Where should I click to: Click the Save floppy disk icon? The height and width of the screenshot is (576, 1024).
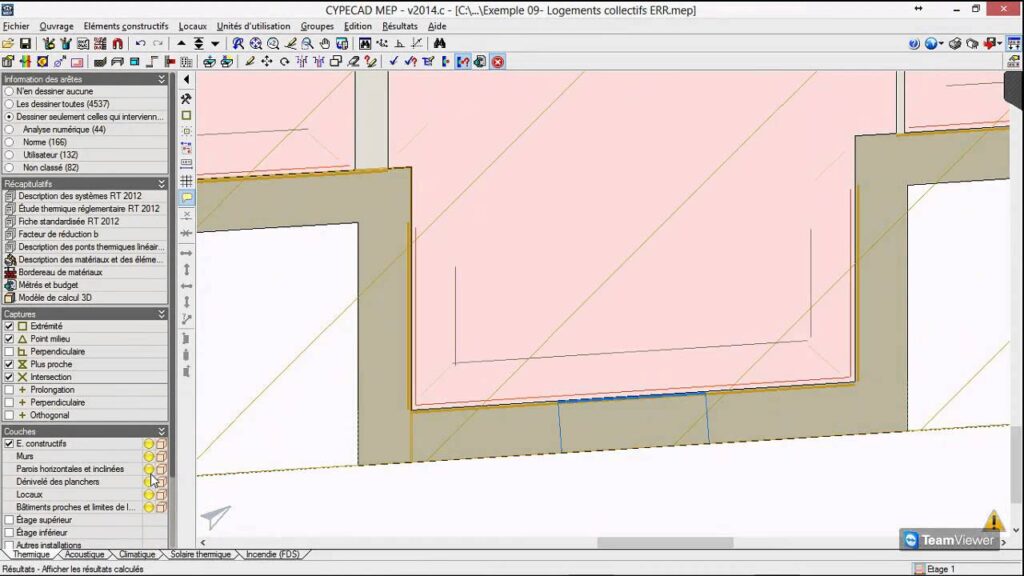point(25,44)
